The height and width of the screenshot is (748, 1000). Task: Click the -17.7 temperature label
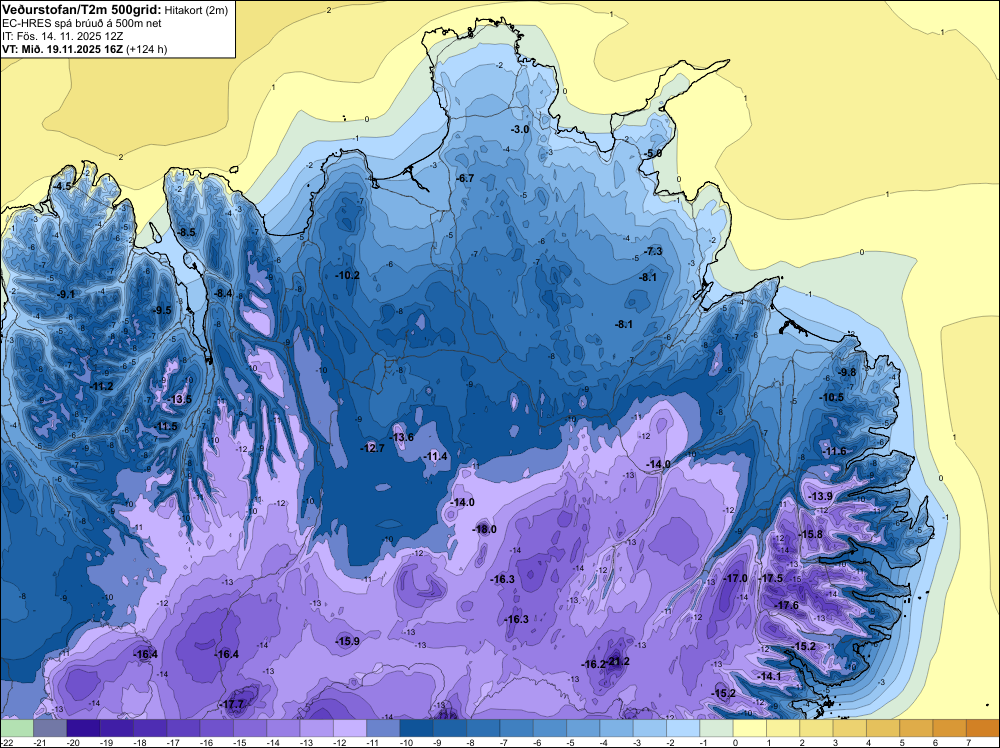232,704
